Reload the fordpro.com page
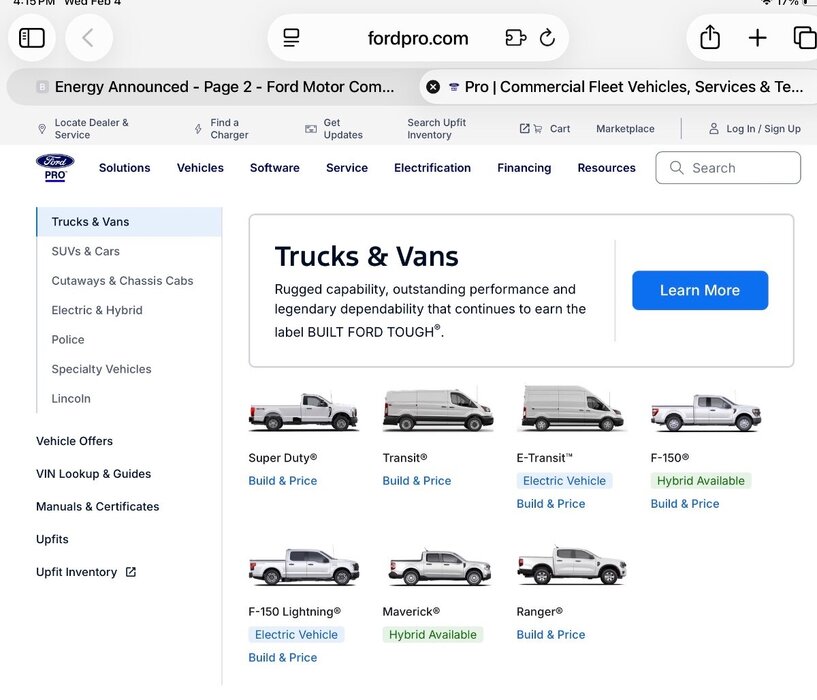 (547, 38)
